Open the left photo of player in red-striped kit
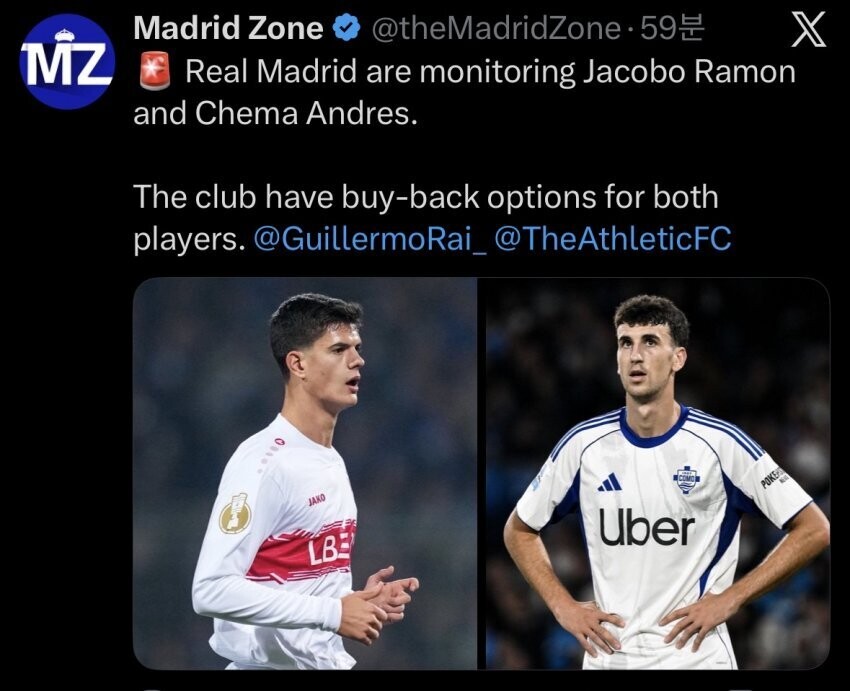 pos(305,474)
